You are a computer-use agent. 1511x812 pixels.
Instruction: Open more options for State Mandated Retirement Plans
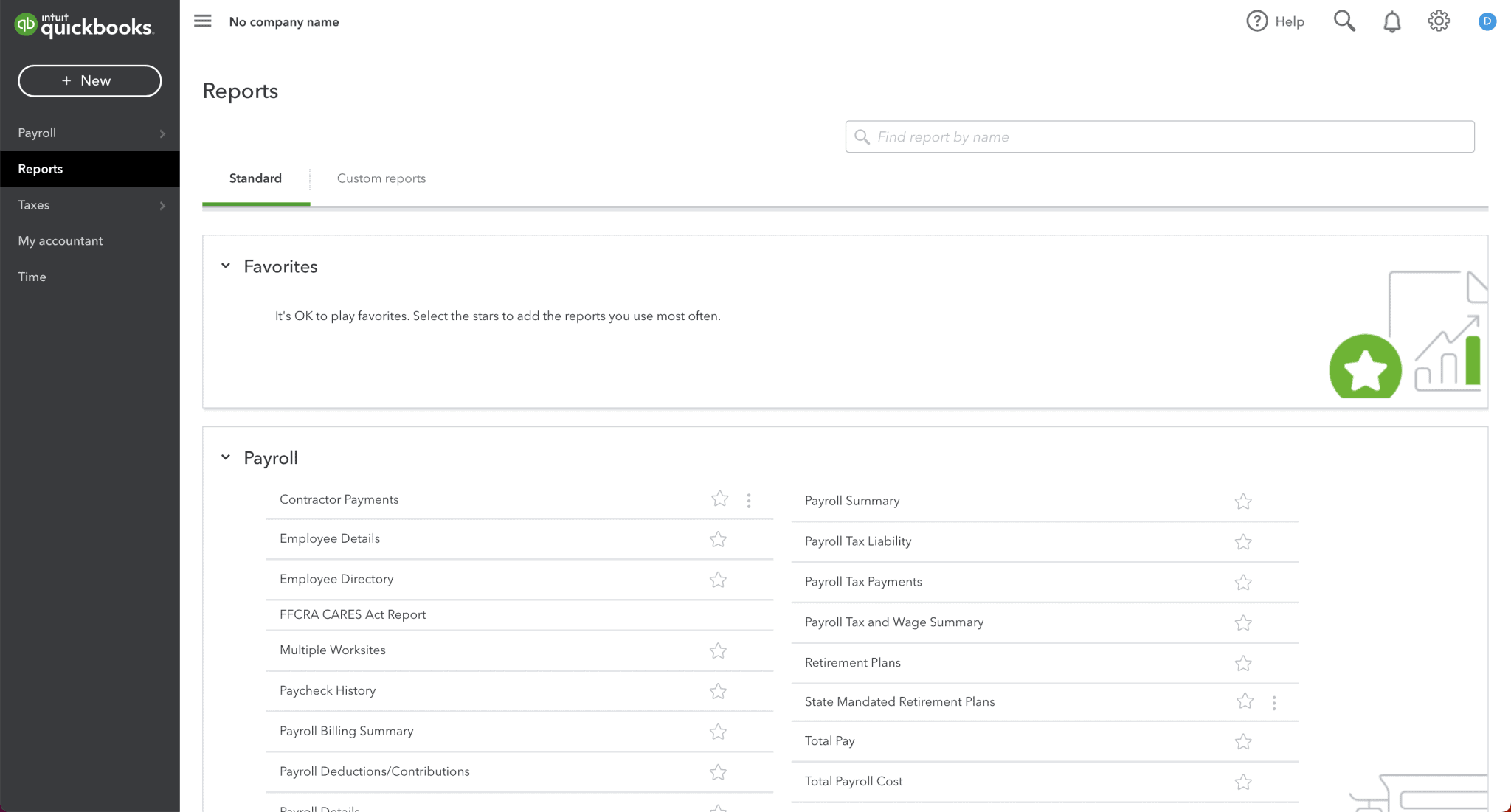(x=1274, y=703)
